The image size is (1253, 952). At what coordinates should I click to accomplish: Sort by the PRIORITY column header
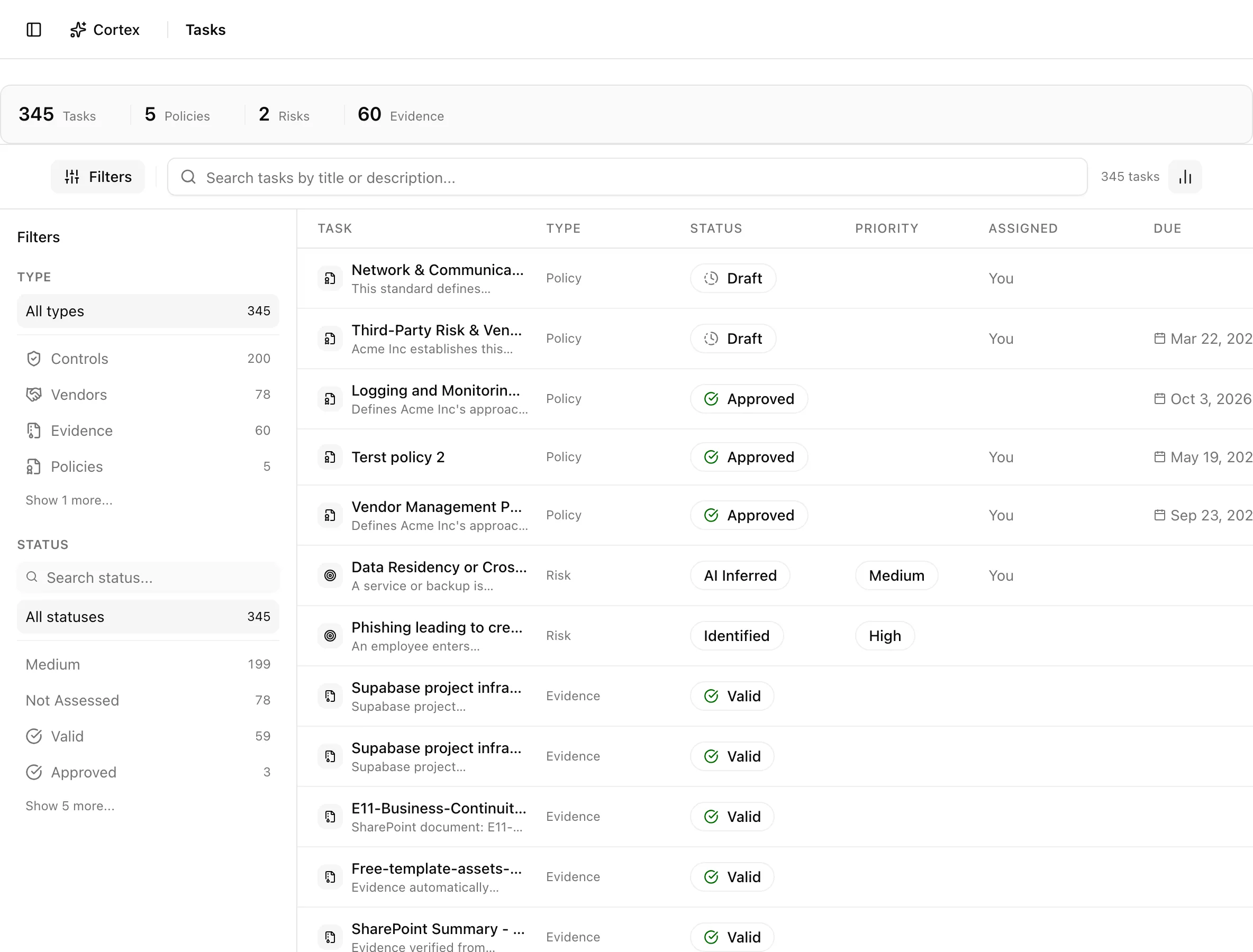pyautogui.click(x=887, y=228)
